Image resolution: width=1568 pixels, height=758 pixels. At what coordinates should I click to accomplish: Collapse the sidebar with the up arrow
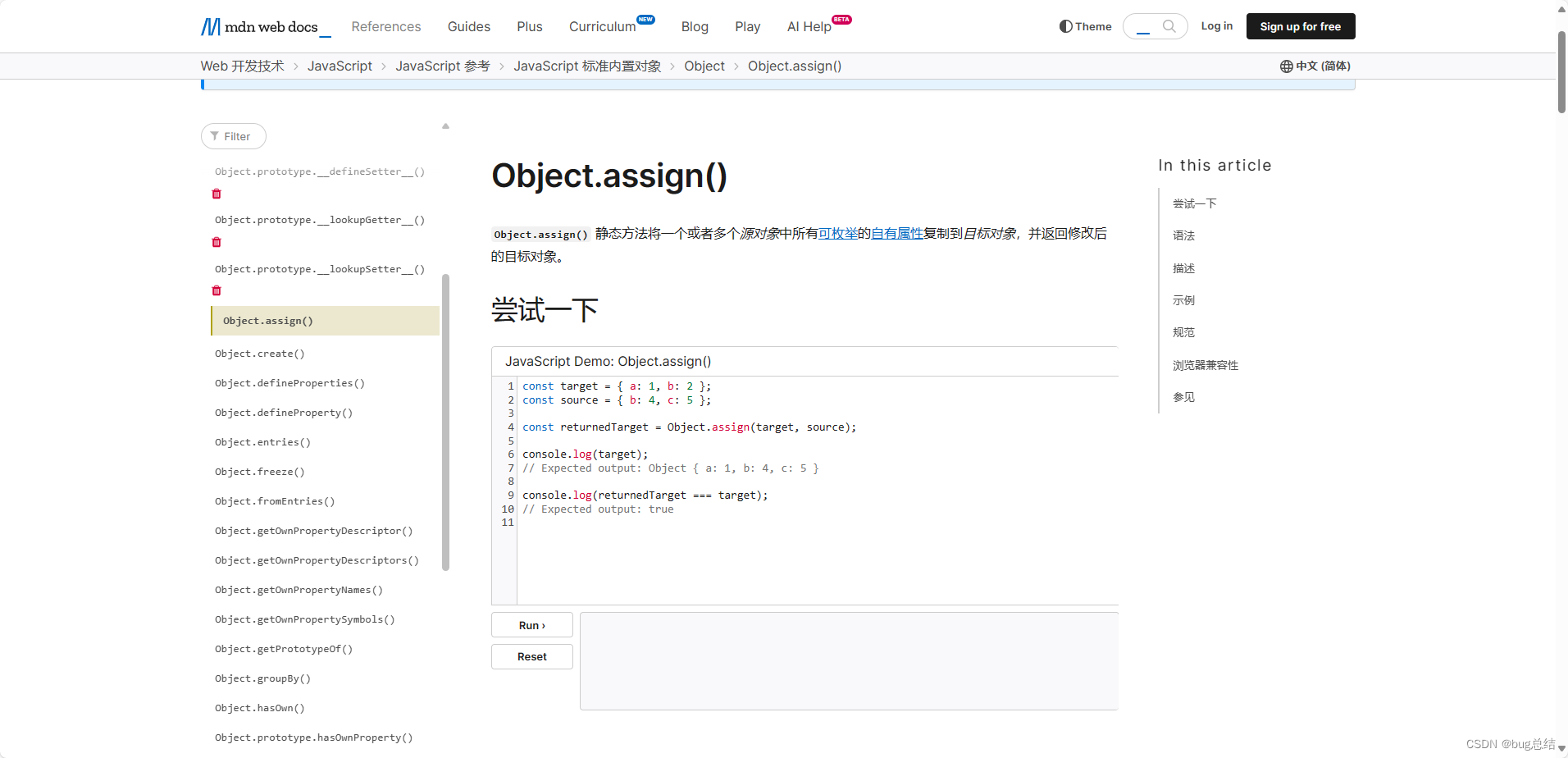[445, 125]
